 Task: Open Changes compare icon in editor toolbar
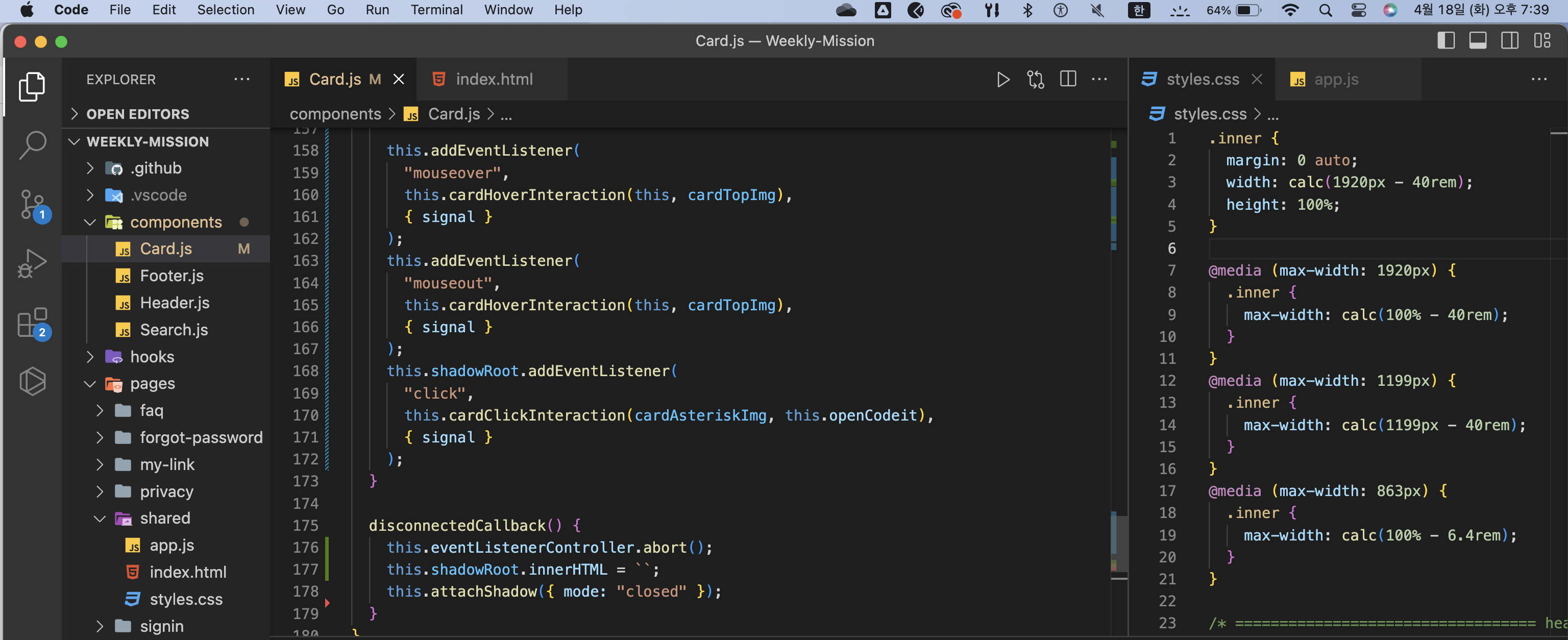(x=1036, y=80)
